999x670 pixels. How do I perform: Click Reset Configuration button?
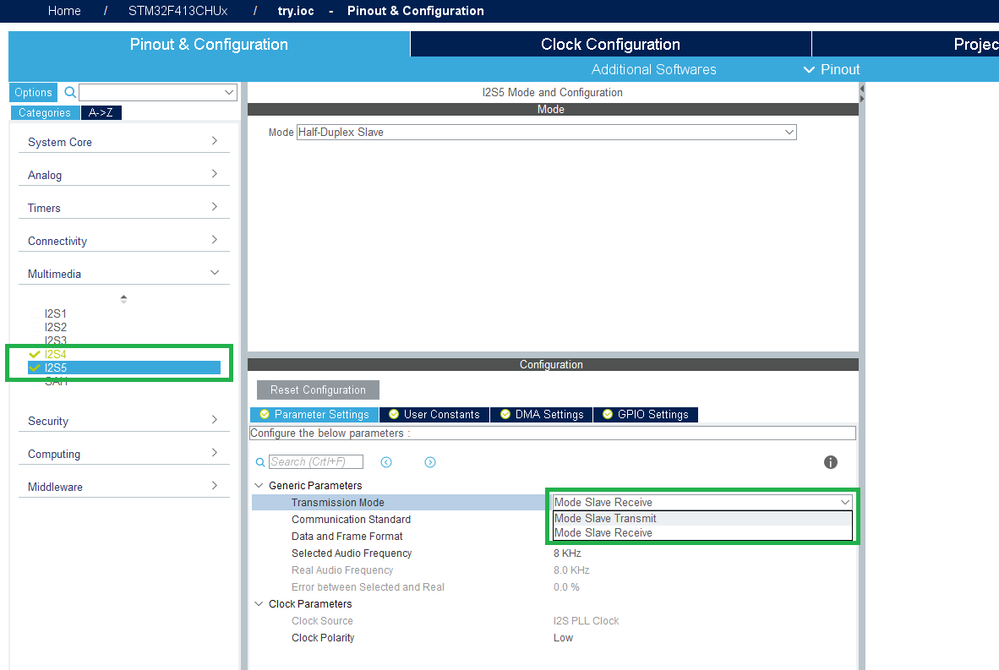coord(318,390)
